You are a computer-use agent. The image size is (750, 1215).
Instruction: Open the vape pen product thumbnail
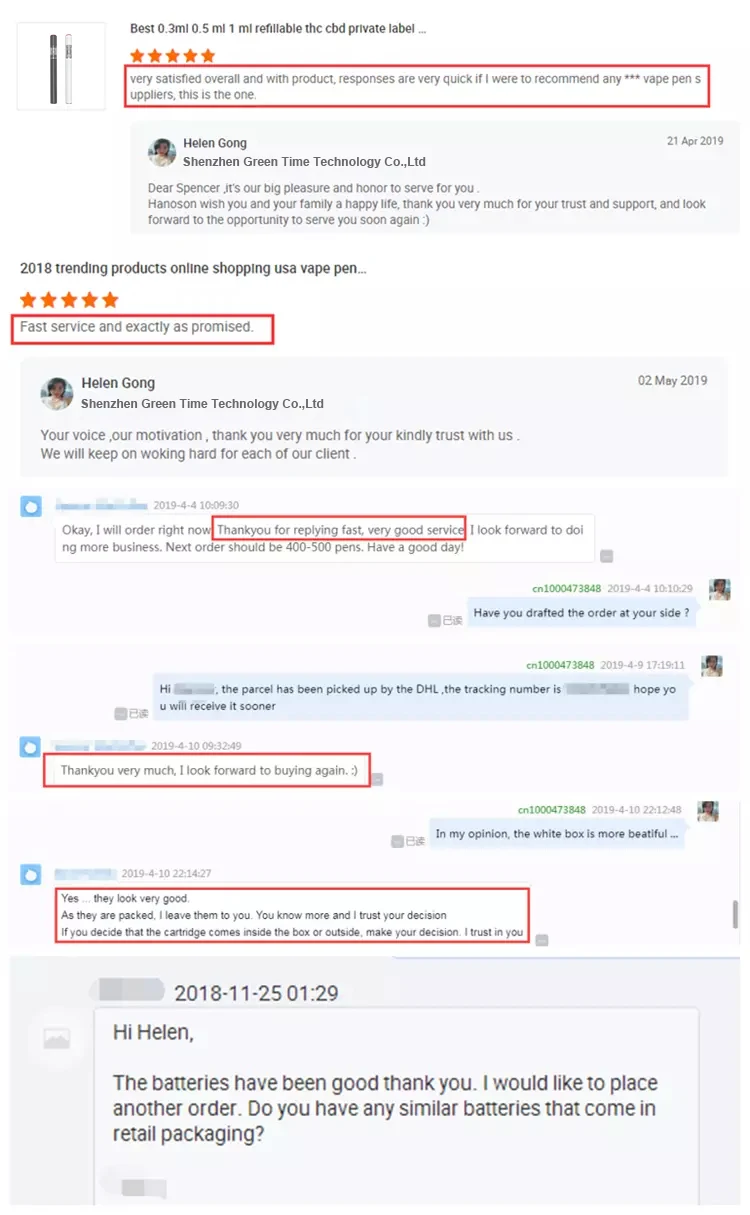61,67
